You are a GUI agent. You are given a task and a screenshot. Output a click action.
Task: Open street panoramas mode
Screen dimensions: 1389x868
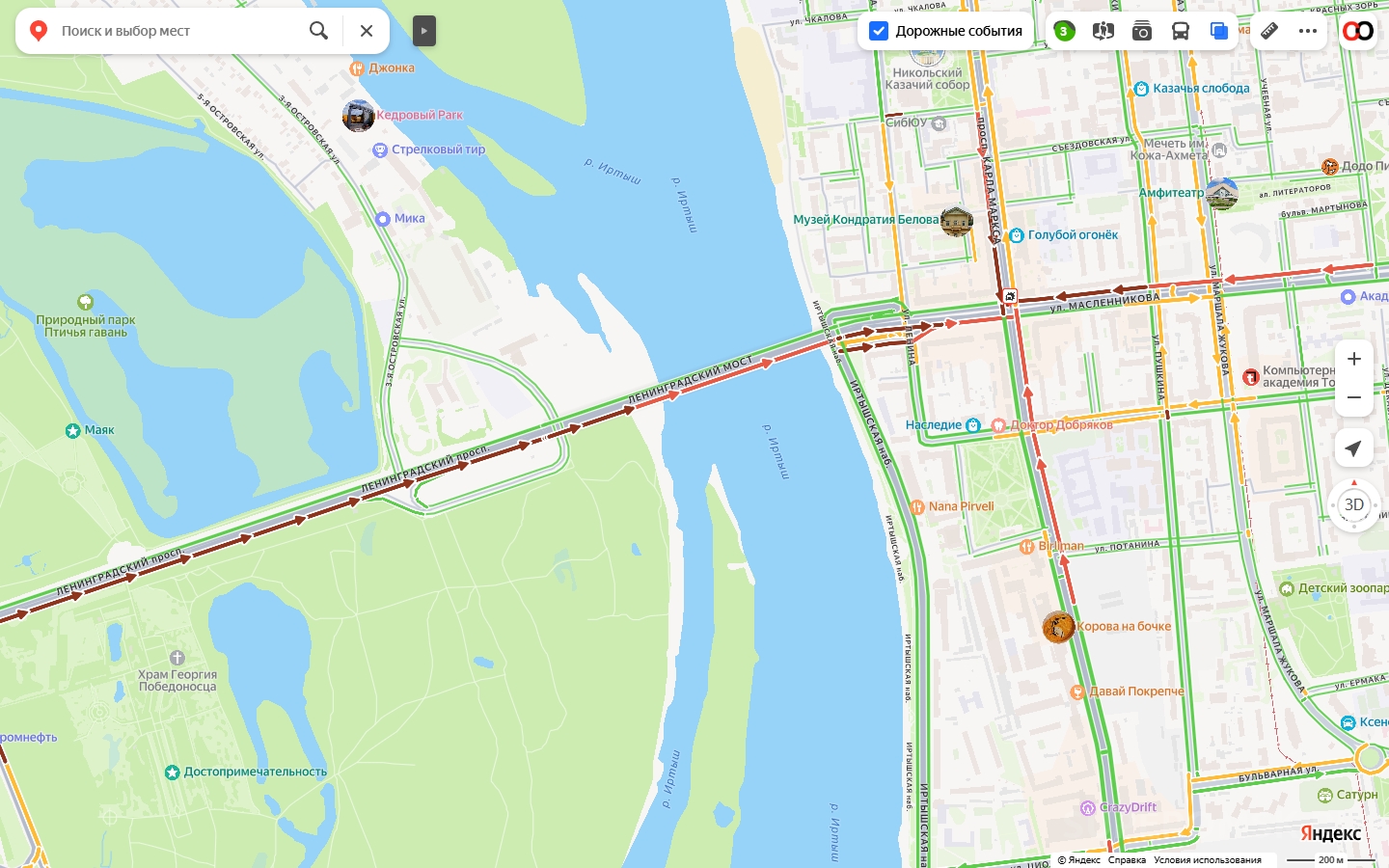(1103, 31)
